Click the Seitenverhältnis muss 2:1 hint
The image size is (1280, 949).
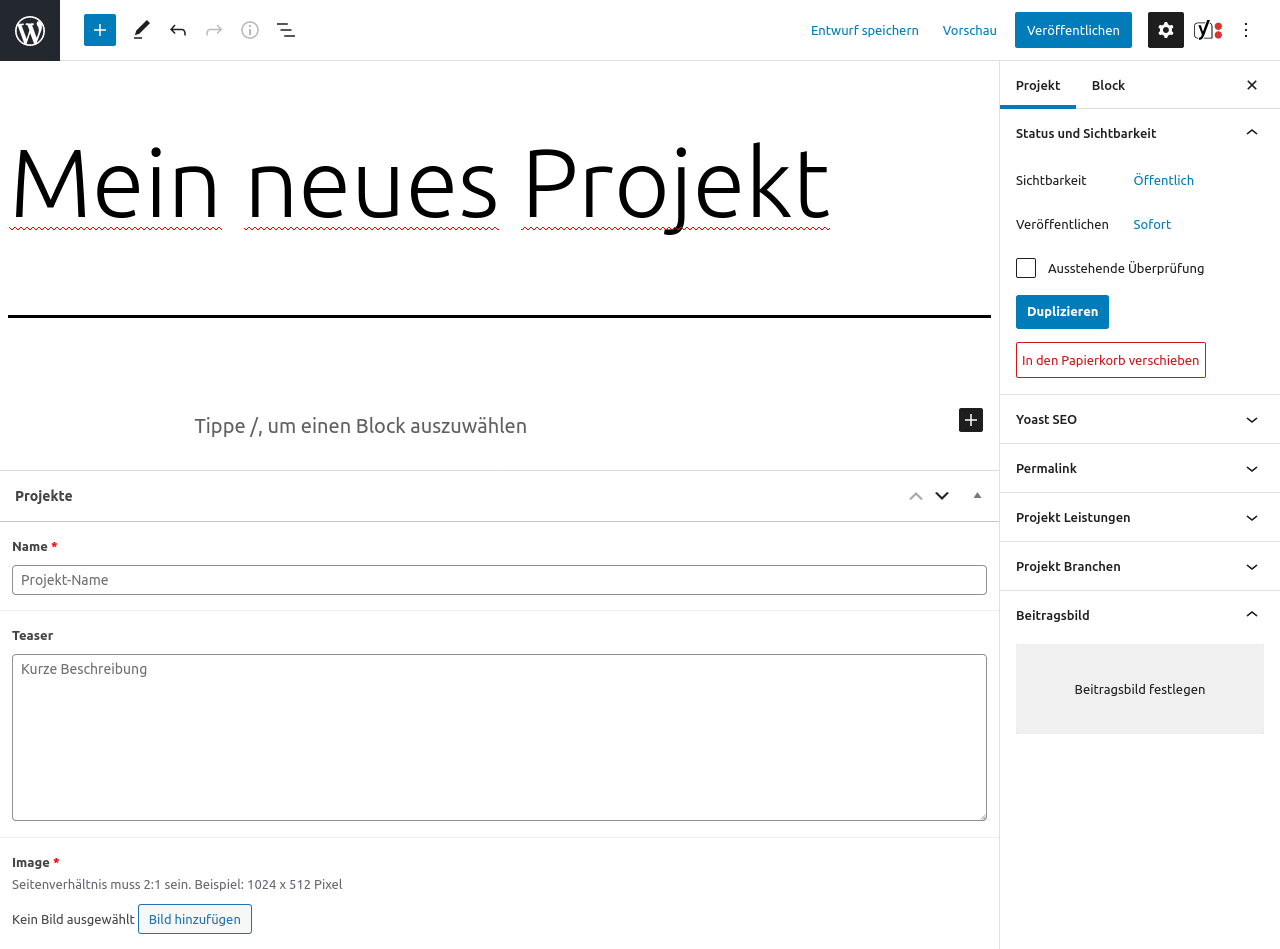click(177, 884)
